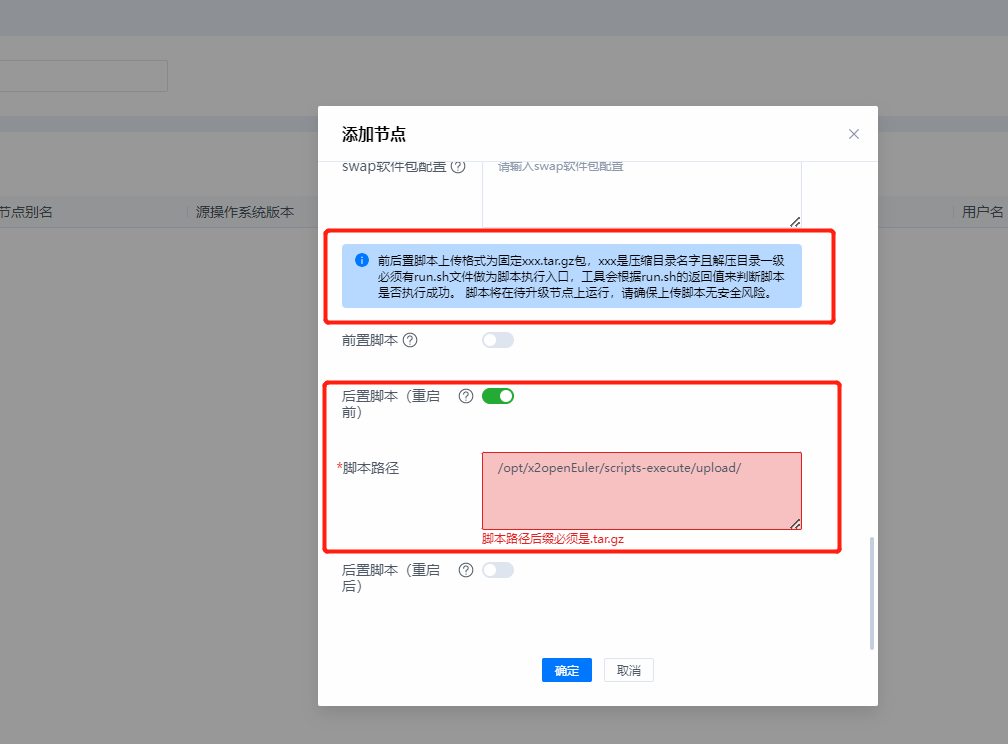Turn off 后置脚本（重启前） switch

point(497,396)
